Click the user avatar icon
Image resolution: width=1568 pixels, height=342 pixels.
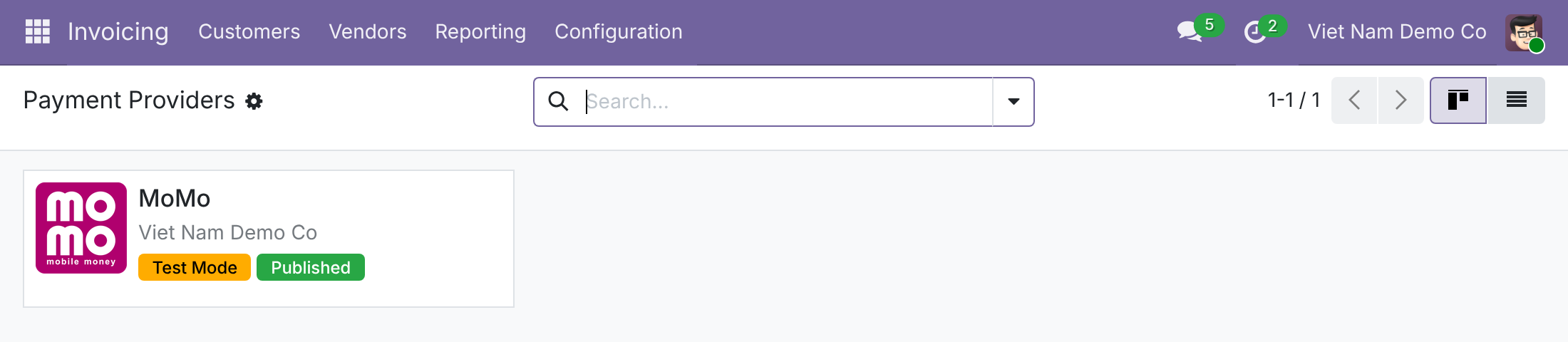[x=1524, y=32]
